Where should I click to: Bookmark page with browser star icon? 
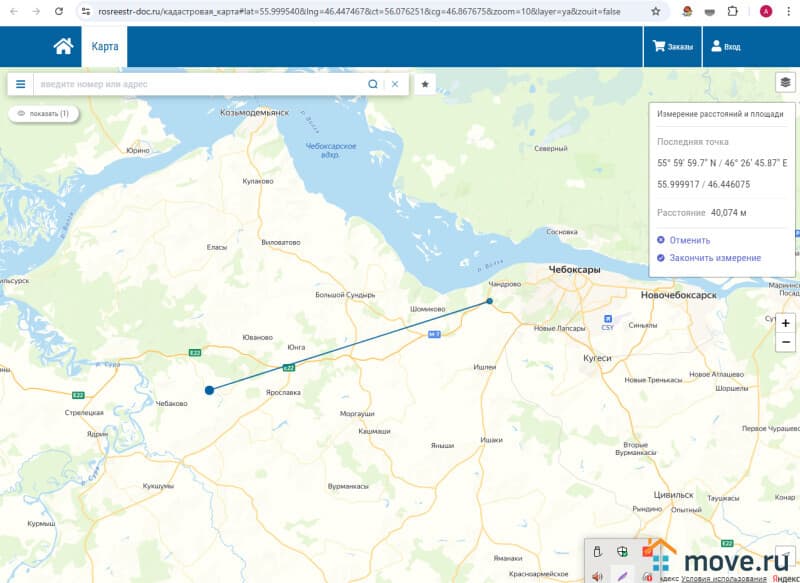click(655, 11)
